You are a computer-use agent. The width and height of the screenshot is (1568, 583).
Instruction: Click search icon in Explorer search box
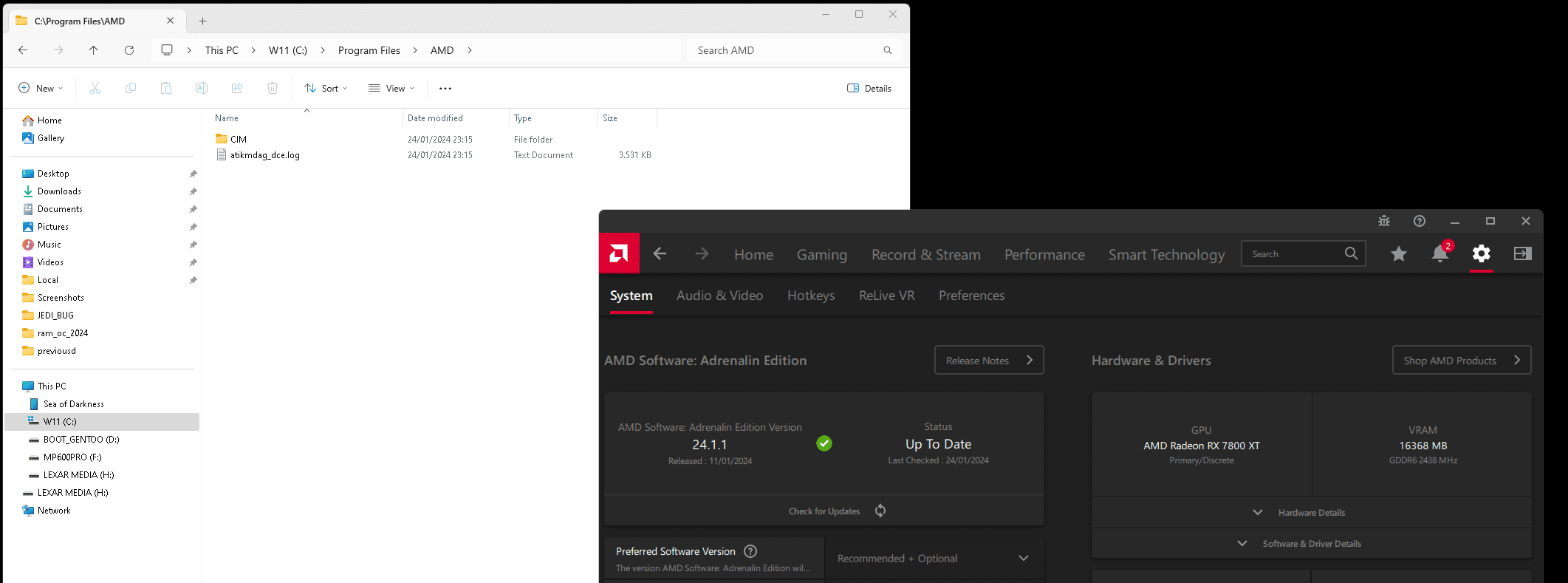888,50
